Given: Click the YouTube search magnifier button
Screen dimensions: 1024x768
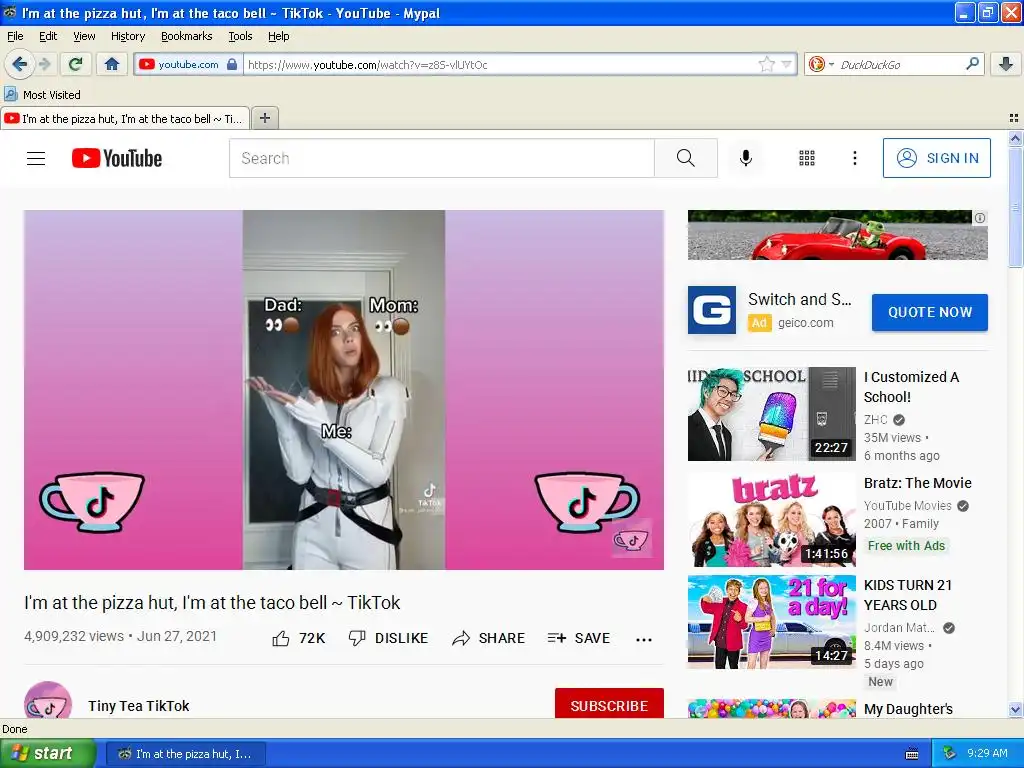Looking at the screenshot, I should click(x=686, y=158).
